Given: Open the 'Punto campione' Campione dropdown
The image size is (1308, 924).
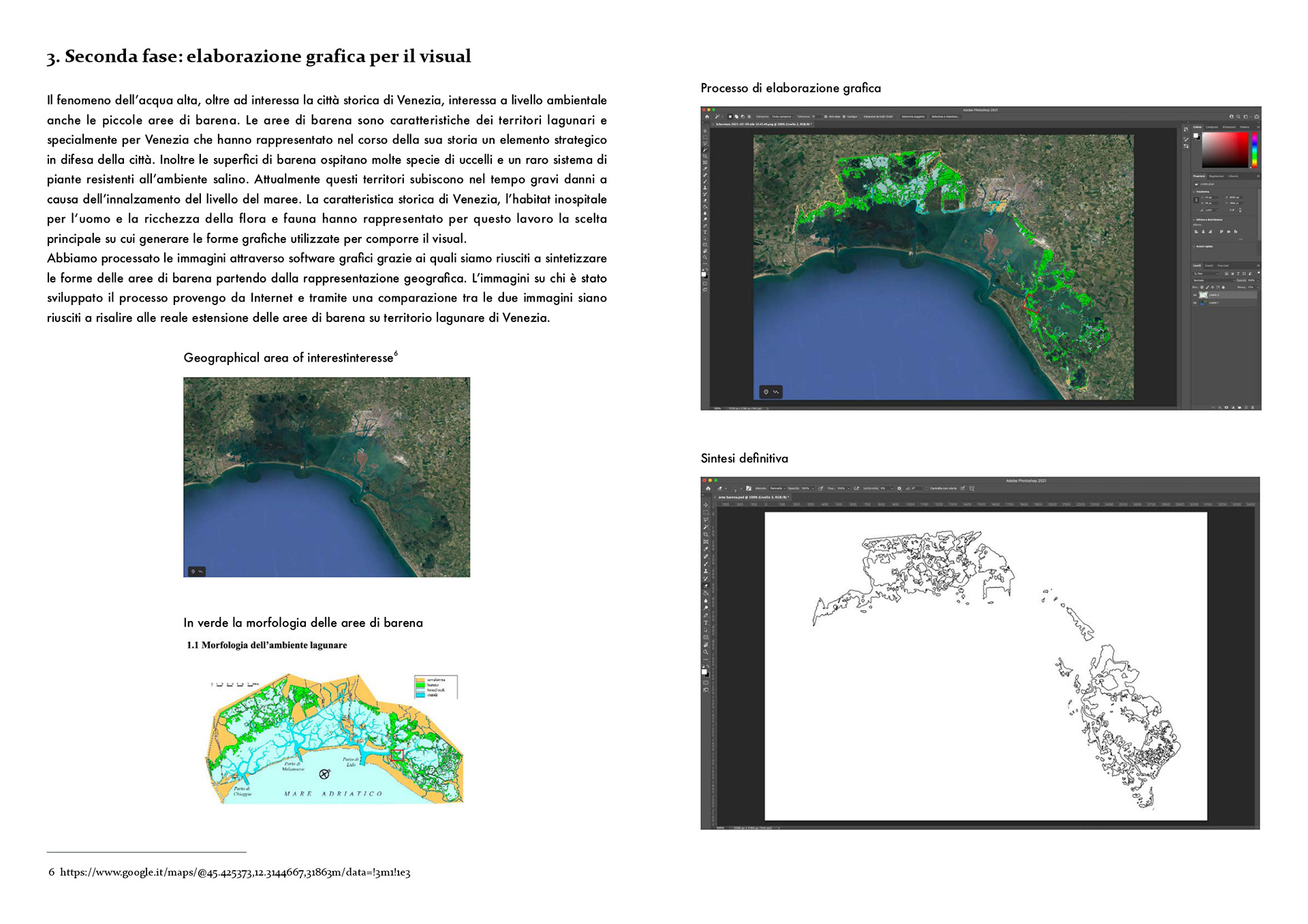Looking at the screenshot, I should (783, 116).
